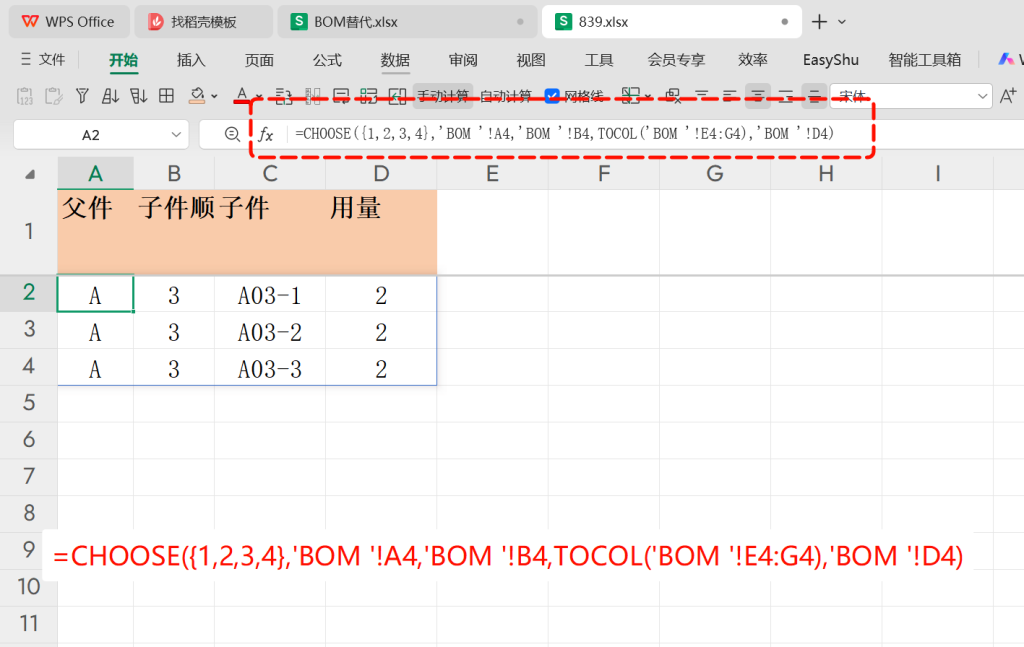
Task: Select the 839.xlsx document tab
Action: tap(671, 22)
